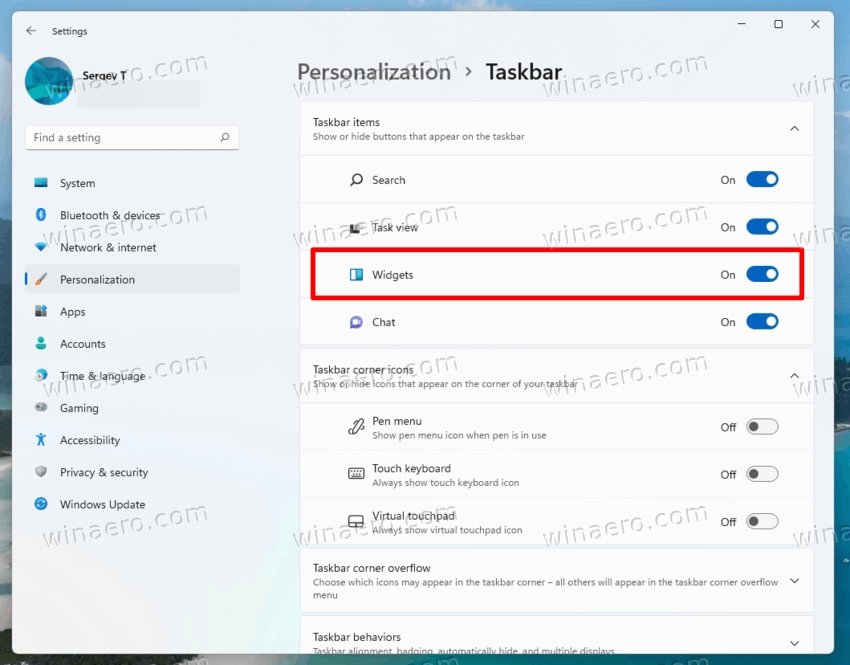Viewport: 850px width, 665px height.
Task: Go to Network & internet section
Action: [x=132, y=247]
